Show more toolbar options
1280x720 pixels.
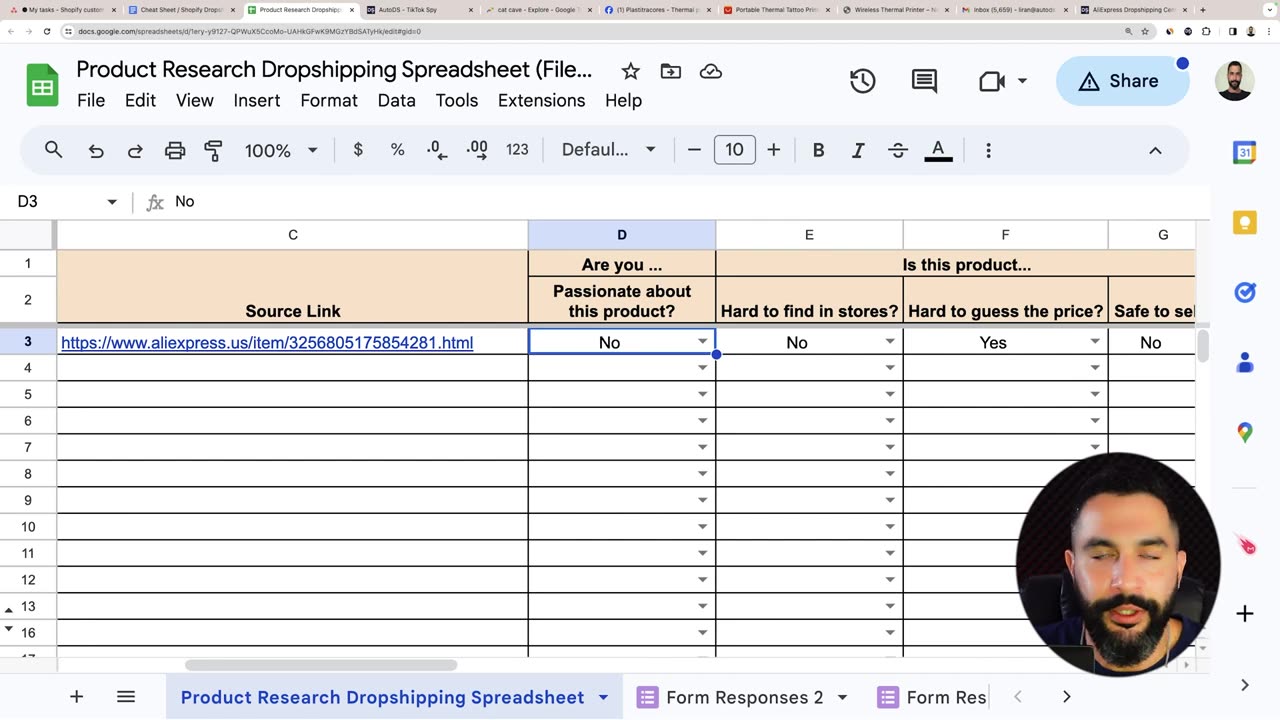[x=988, y=150]
